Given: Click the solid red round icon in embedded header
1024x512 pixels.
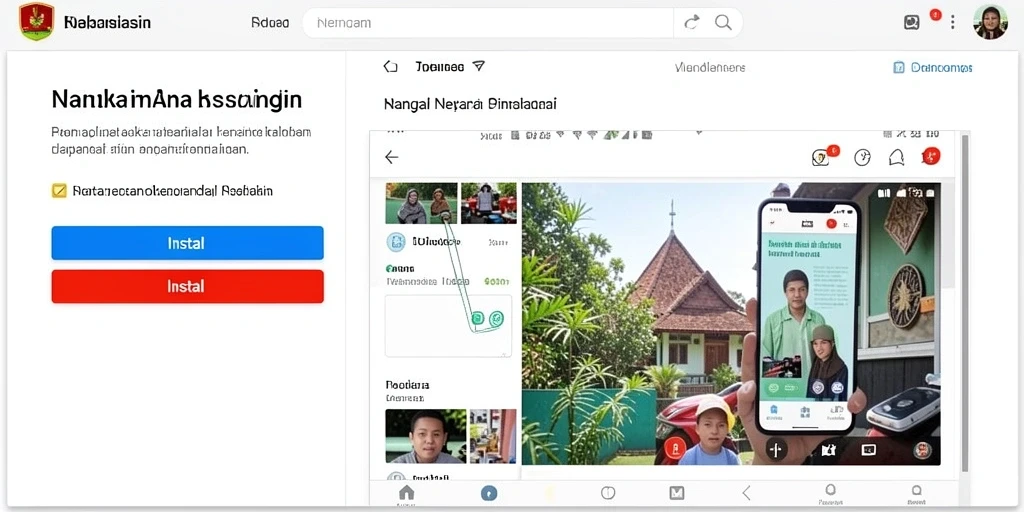Looking at the screenshot, I should click(x=930, y=157).
